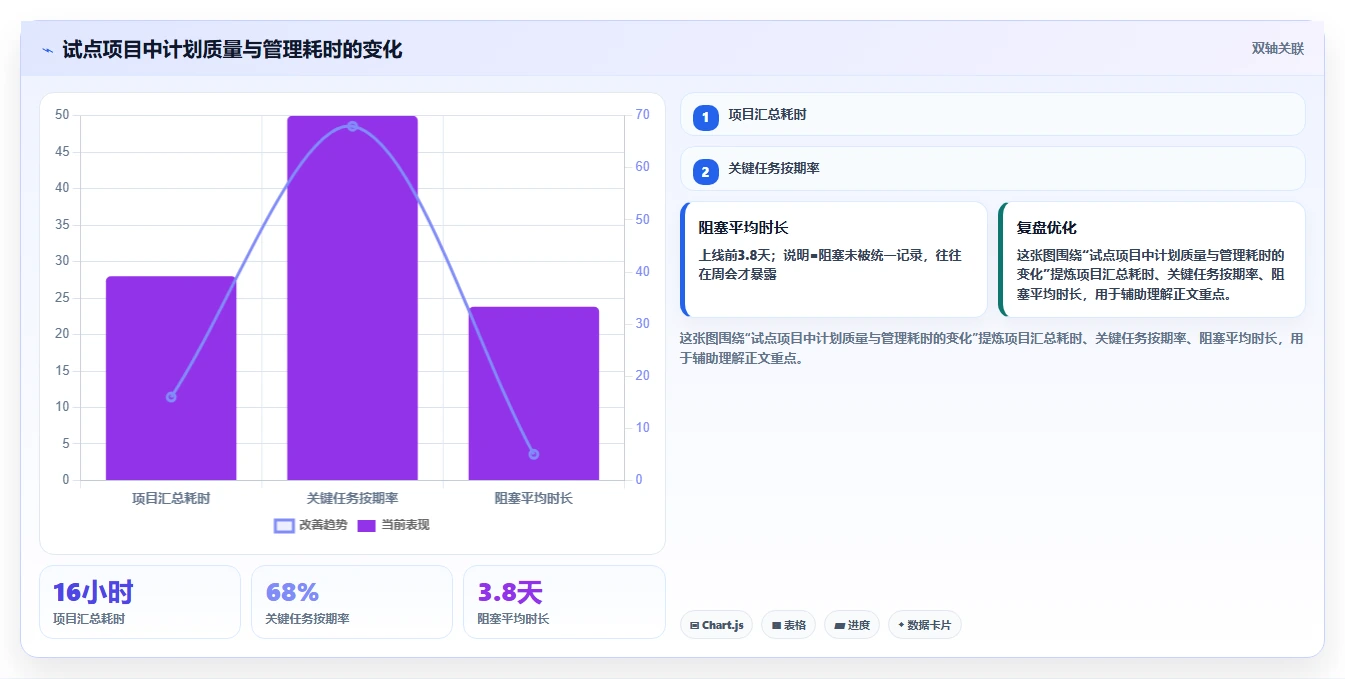Click the 数据卡片 tag

click(924, 625)
